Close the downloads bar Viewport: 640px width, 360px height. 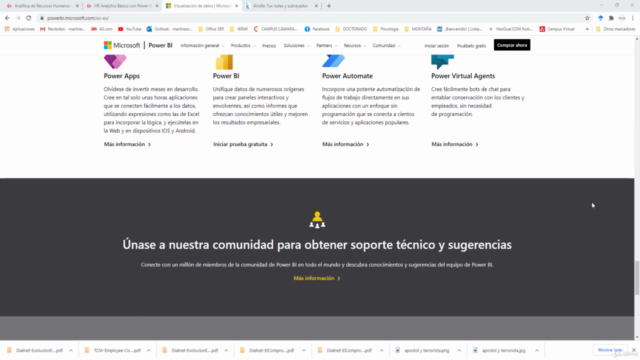click(x=634, y=350)
